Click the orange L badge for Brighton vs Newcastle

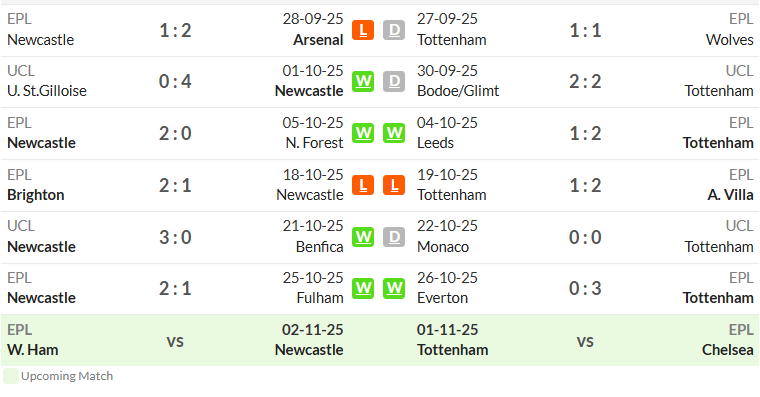363,185
